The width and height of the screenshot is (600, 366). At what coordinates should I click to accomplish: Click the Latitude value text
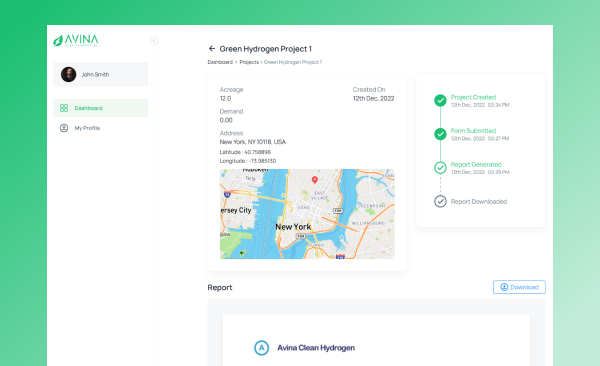tap(258, 152)
